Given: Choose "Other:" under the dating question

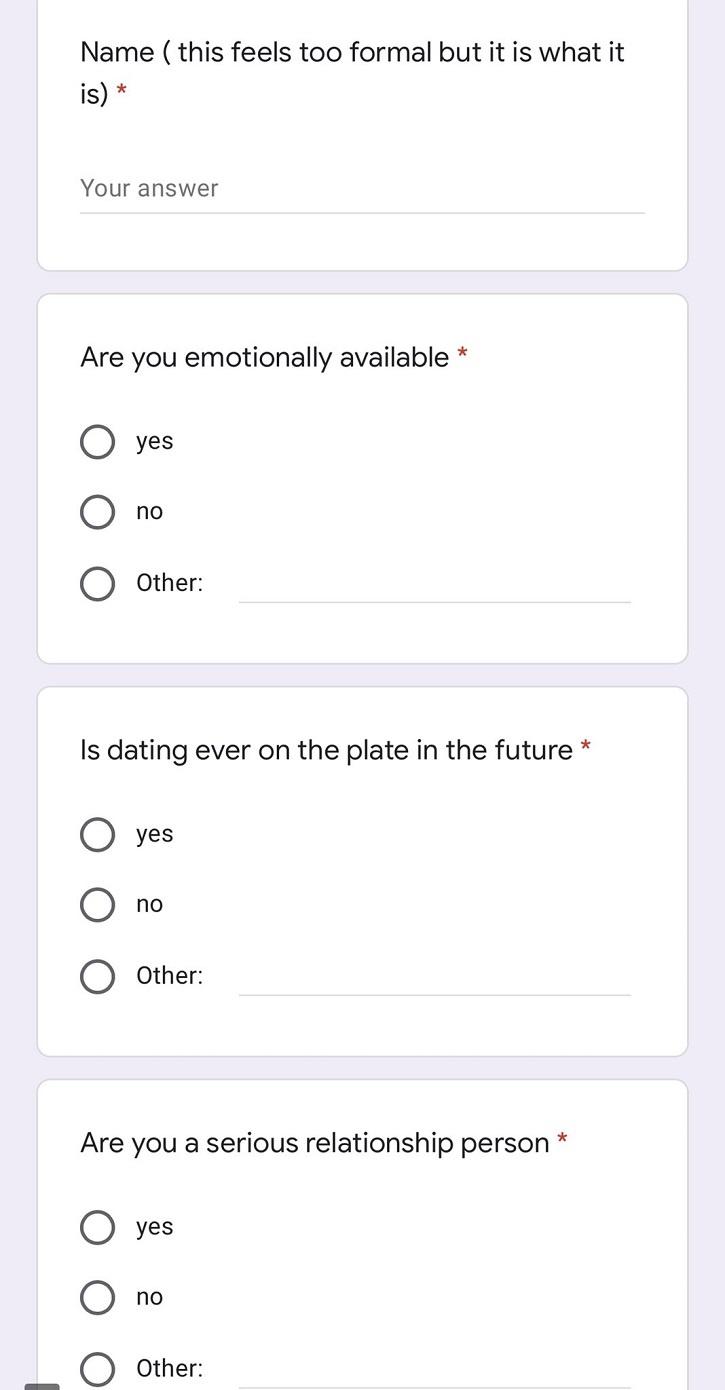Looking at the screenshot, I should pyautogui.click(x=97, y=976).
